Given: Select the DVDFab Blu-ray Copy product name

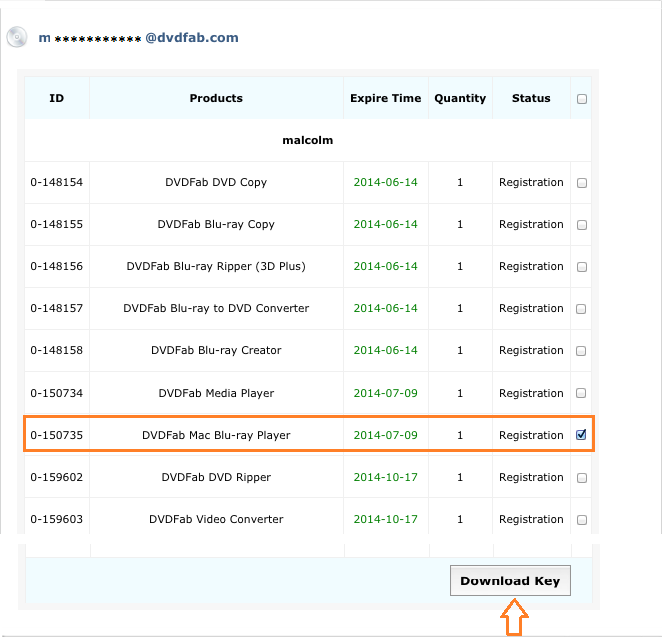Looking at the screenshot, I should [x=216, y=224].
